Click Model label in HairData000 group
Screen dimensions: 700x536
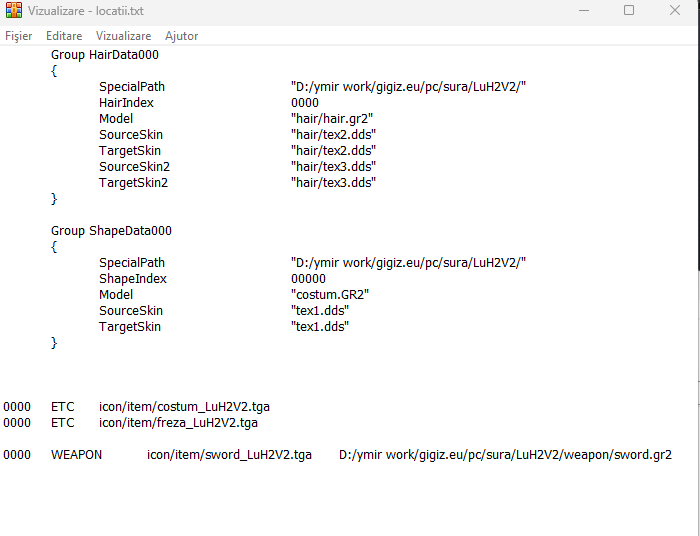[x=116, y=119]
